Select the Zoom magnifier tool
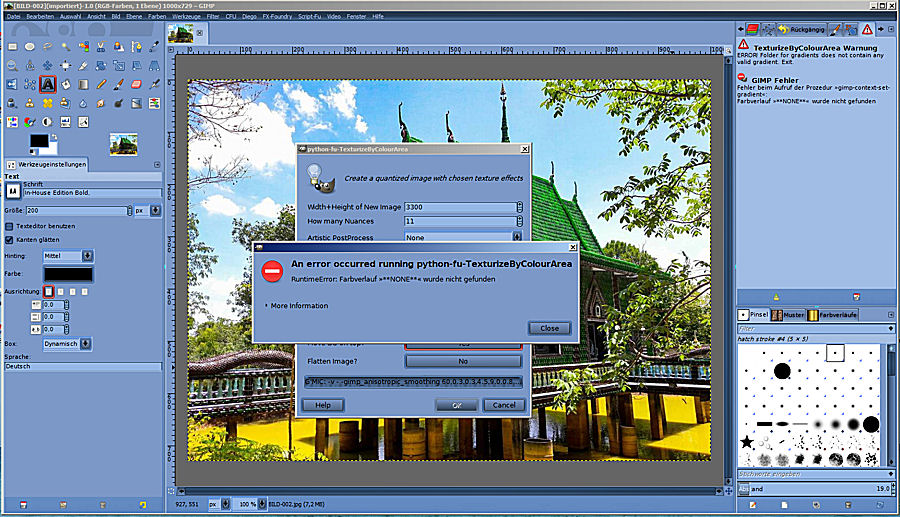This screenshot has width=900, height=517. [12, 65]
